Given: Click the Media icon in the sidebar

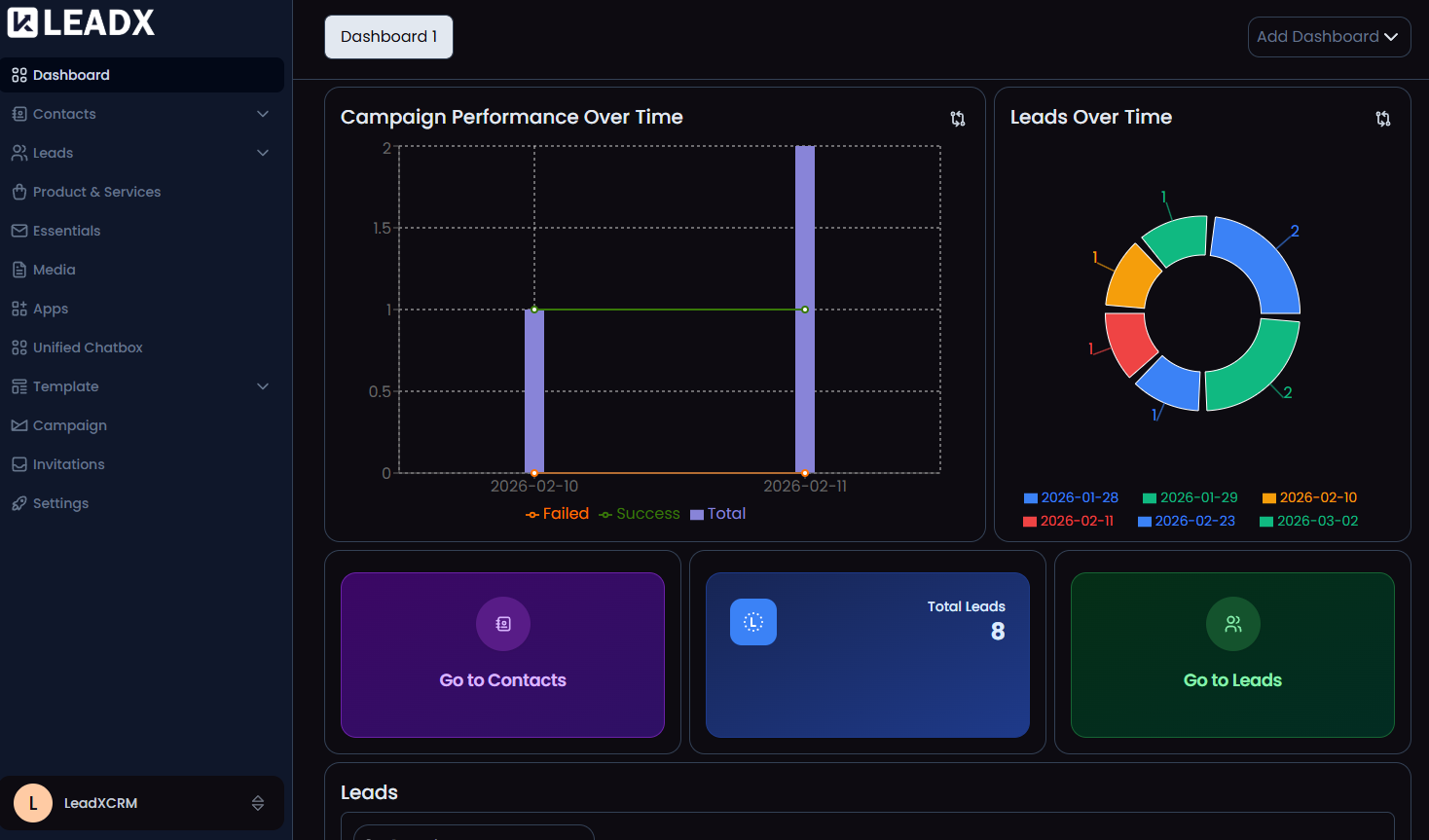Looking at the screenshot, I should click(x=18, y=269).
